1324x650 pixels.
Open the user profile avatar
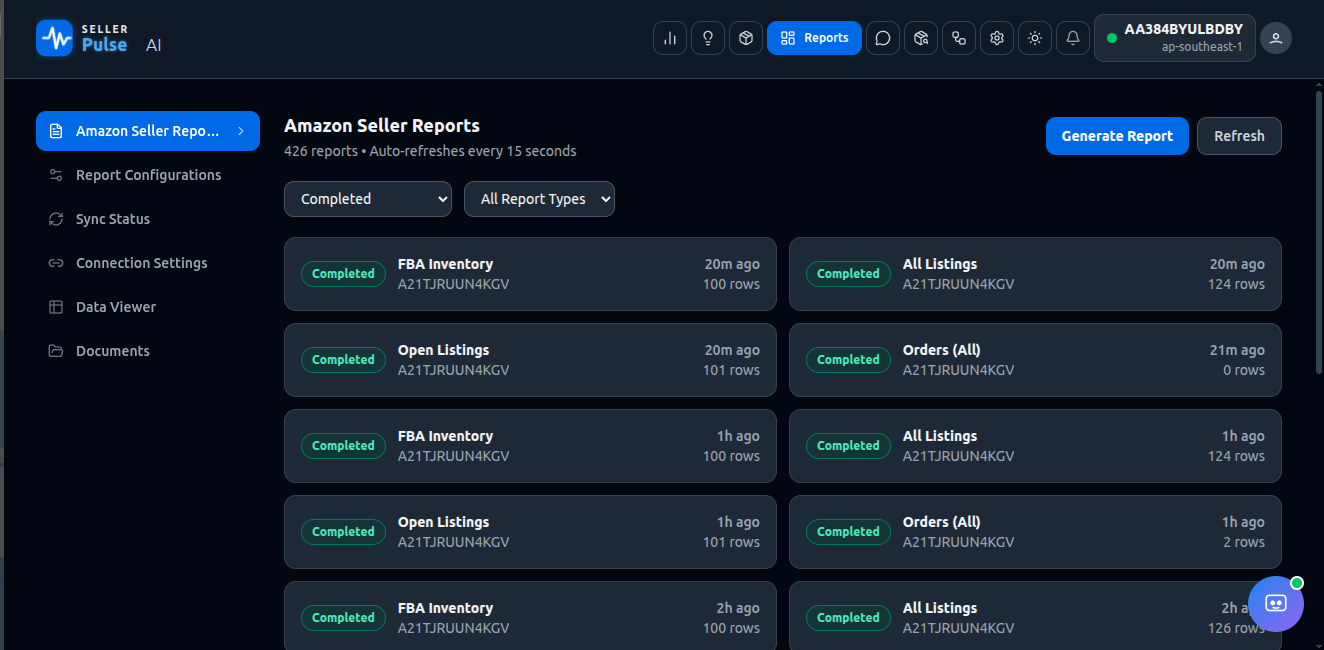1276,38
